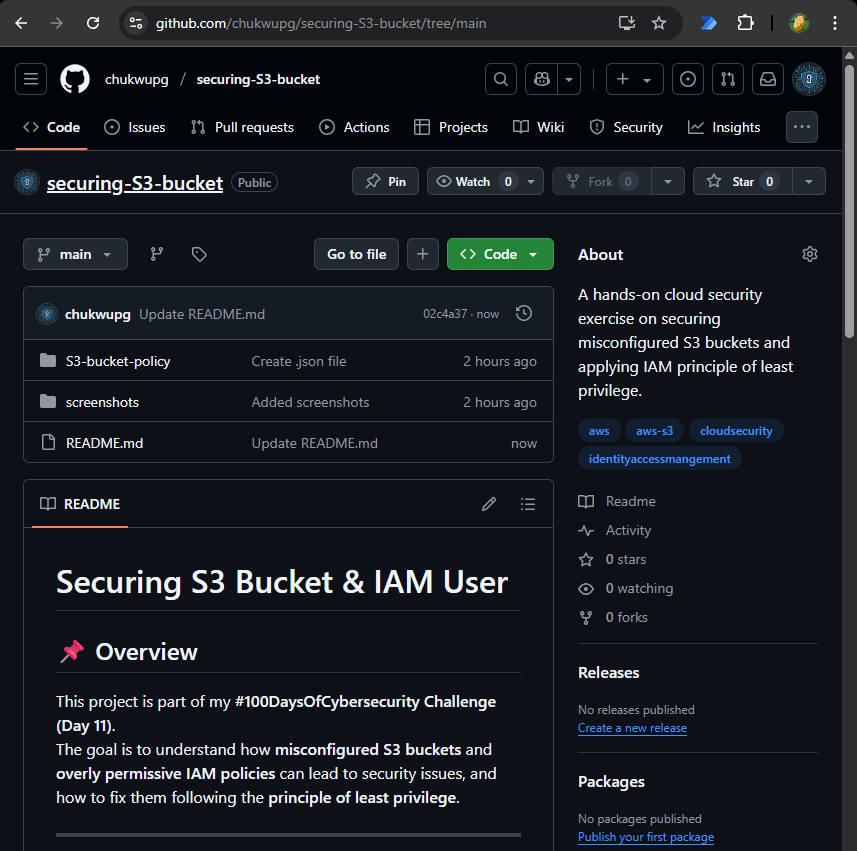Click the identityaccessmangement topic tag
This screenshot has height=851, width=857.
[660, 459]
